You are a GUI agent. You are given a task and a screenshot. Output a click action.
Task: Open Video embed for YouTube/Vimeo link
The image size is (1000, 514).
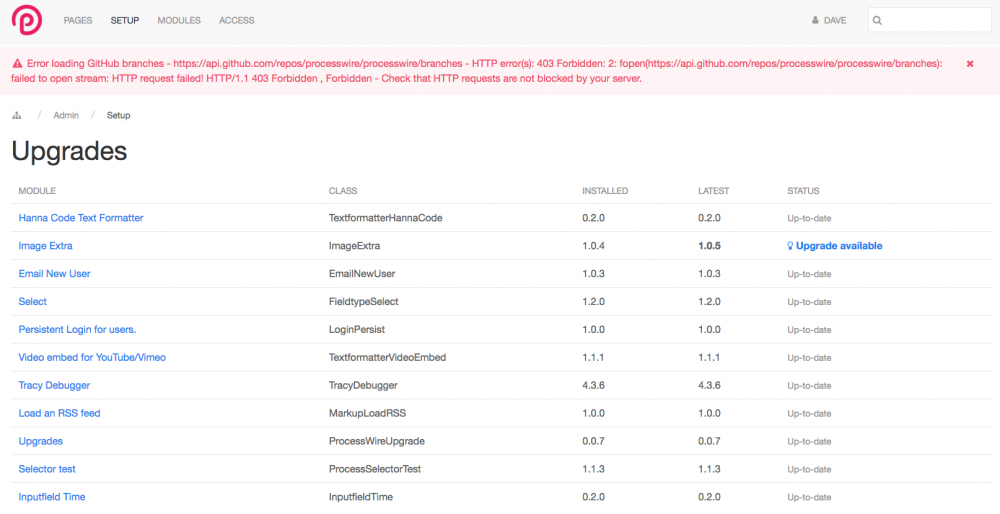(92, 357)
